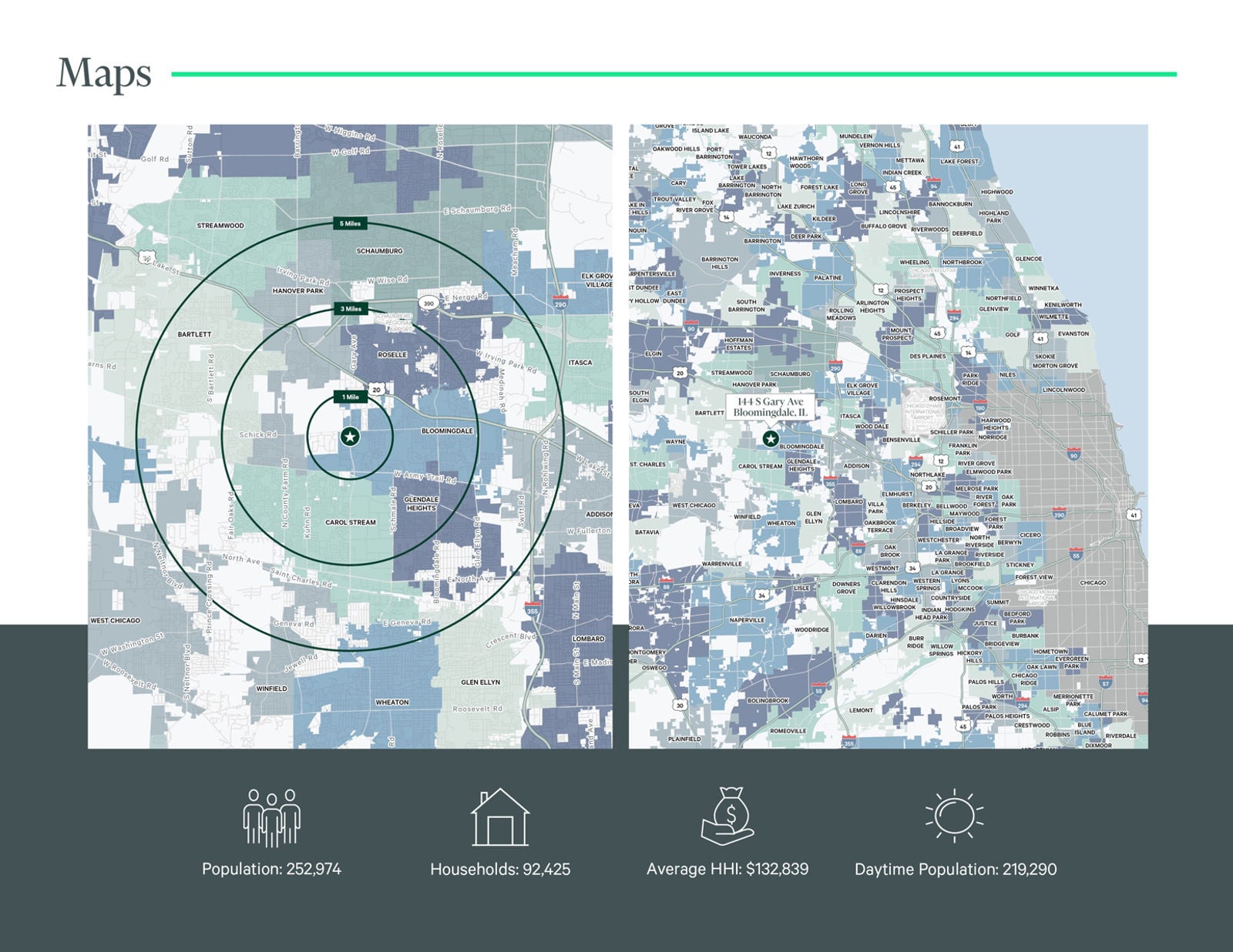
Task: Select the Population: 252,974 text
Action: point(271,869)
